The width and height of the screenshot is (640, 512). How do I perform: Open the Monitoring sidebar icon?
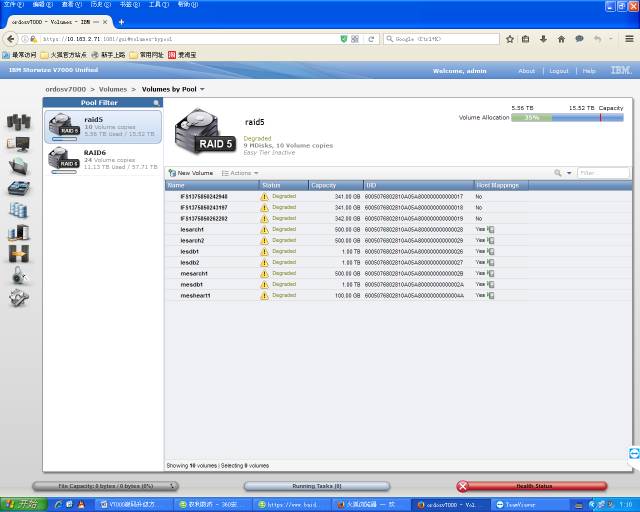coord(18,144)
